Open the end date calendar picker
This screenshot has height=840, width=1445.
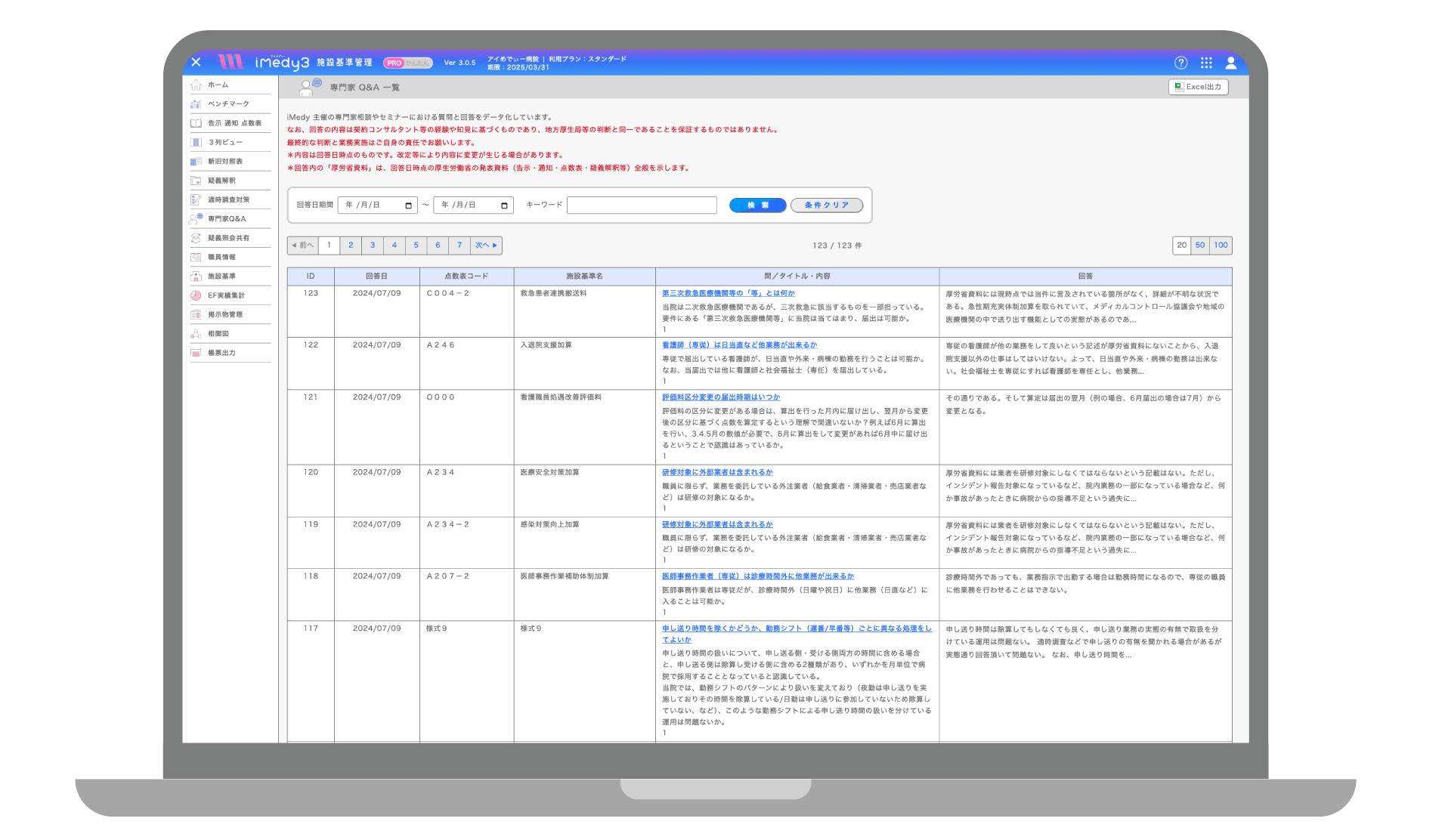(504, 205)
